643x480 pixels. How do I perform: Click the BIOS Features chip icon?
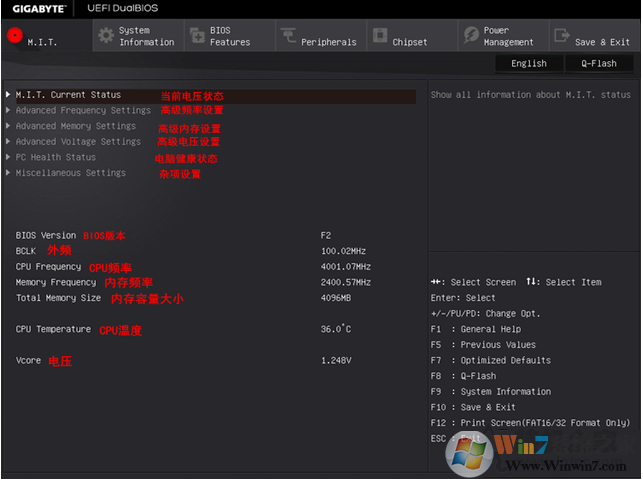197,36
